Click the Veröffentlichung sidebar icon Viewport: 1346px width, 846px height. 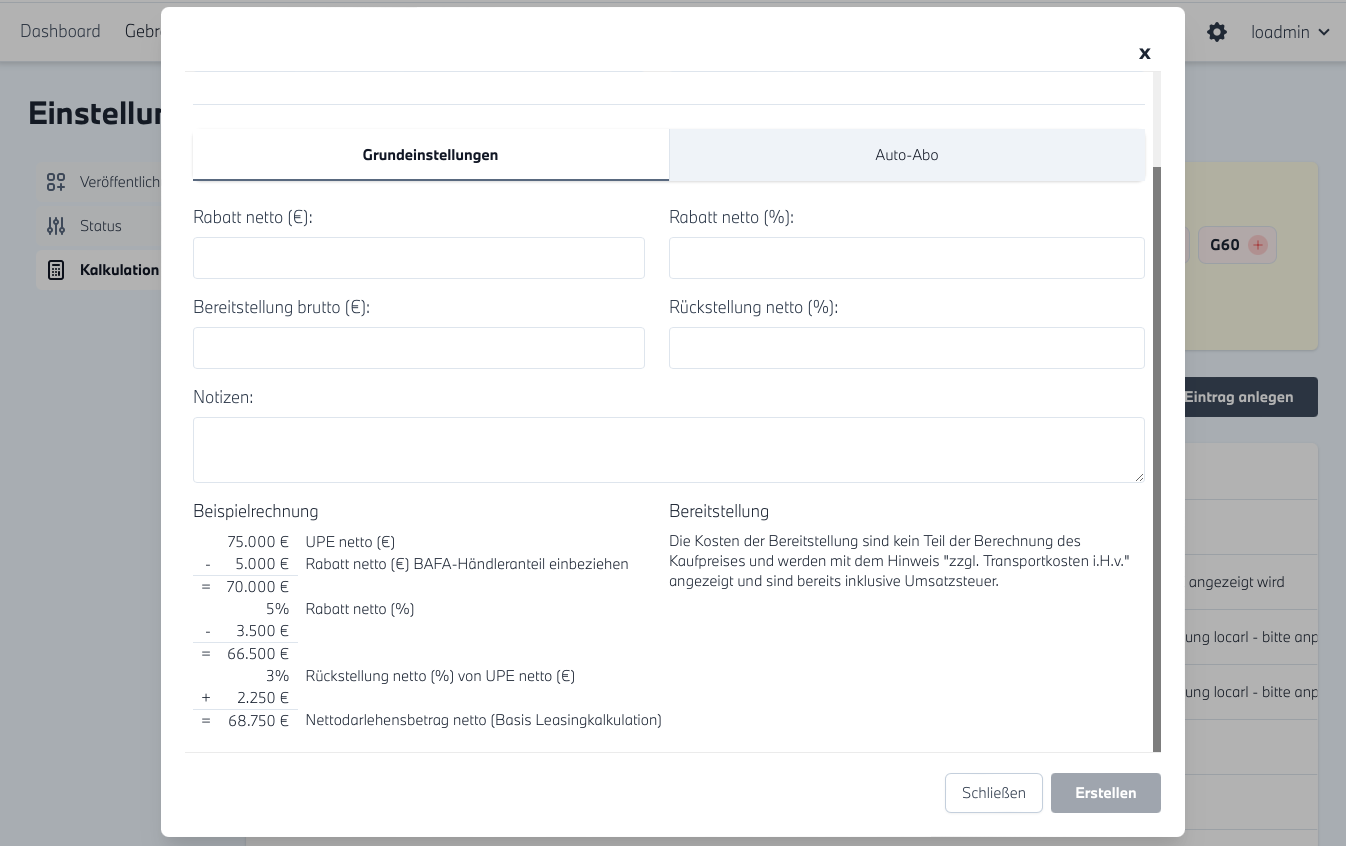pyautogui.click(x=56, y=182)
